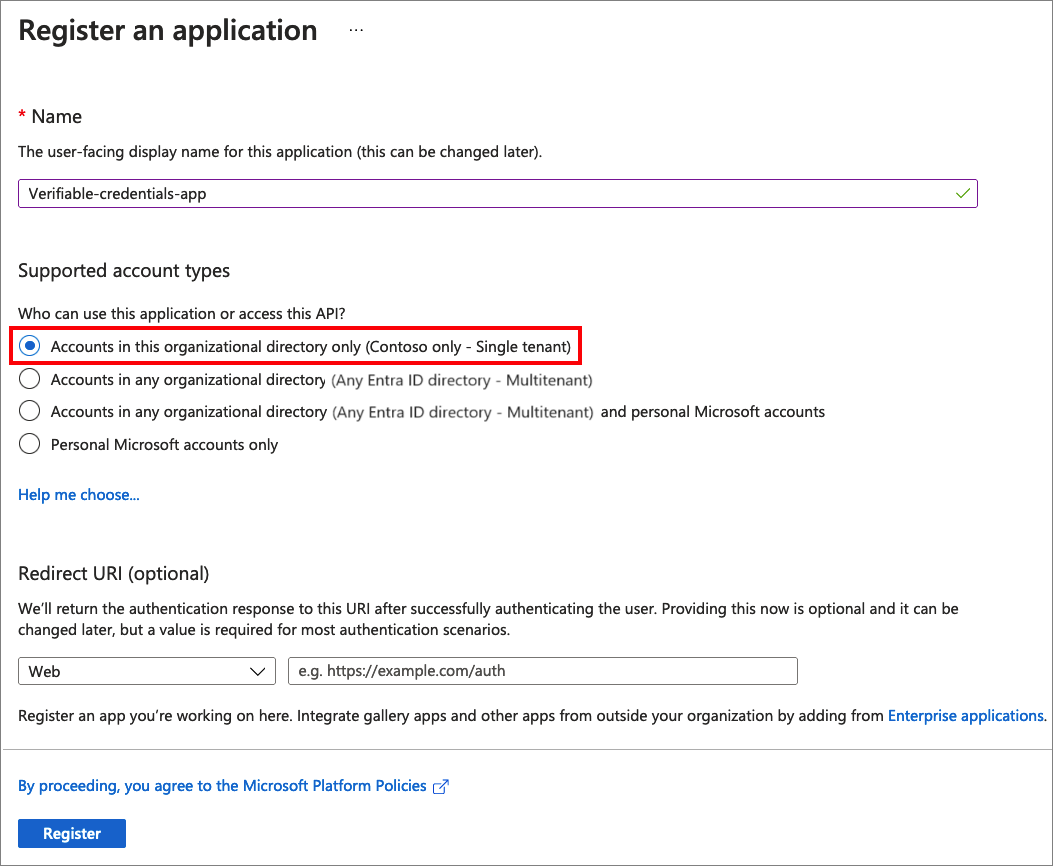This screenshot has width=1053, height=866.
Task: Click the Register an application title
Action: (x=168, y=31)
